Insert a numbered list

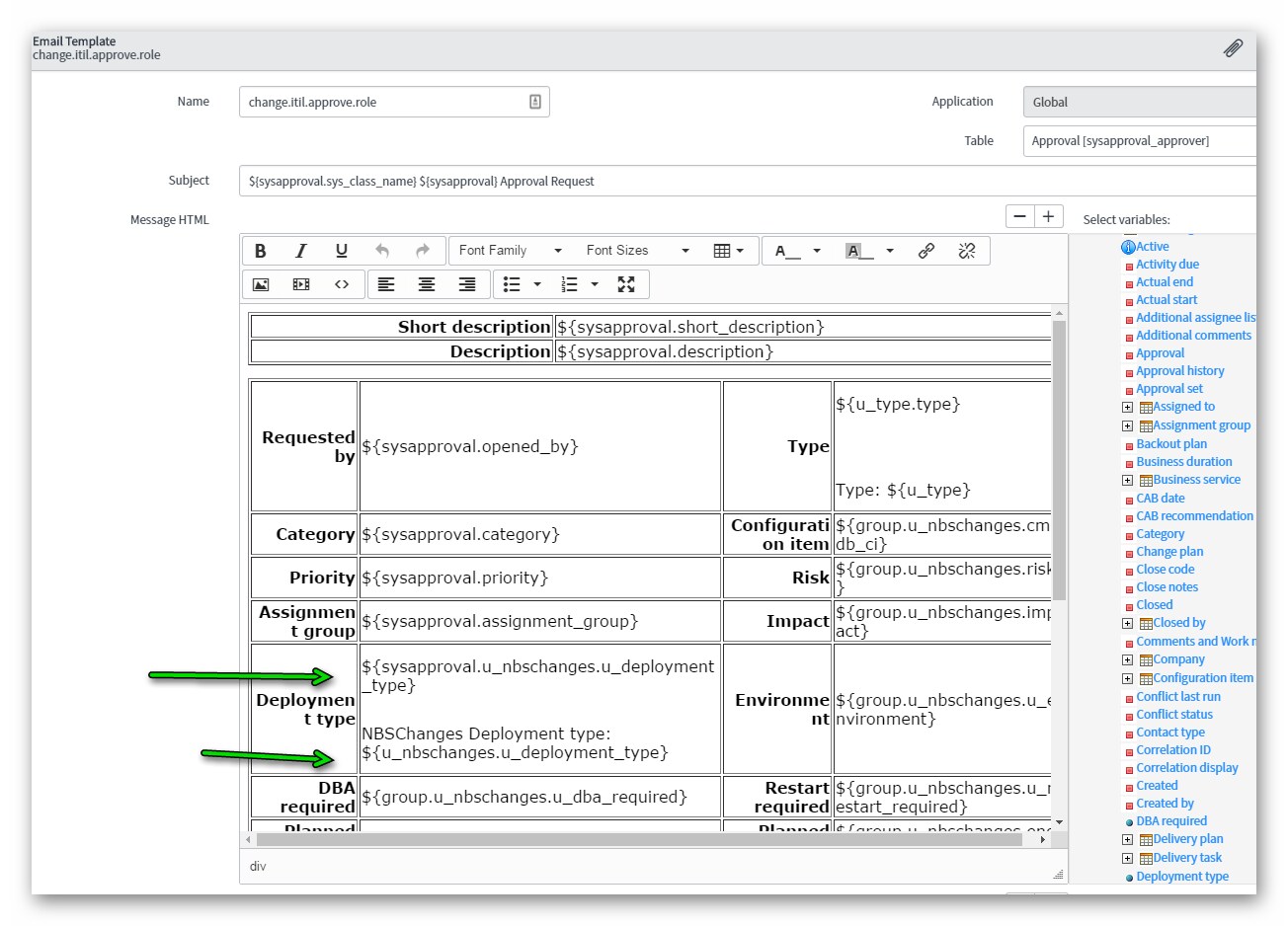point(569,284)
